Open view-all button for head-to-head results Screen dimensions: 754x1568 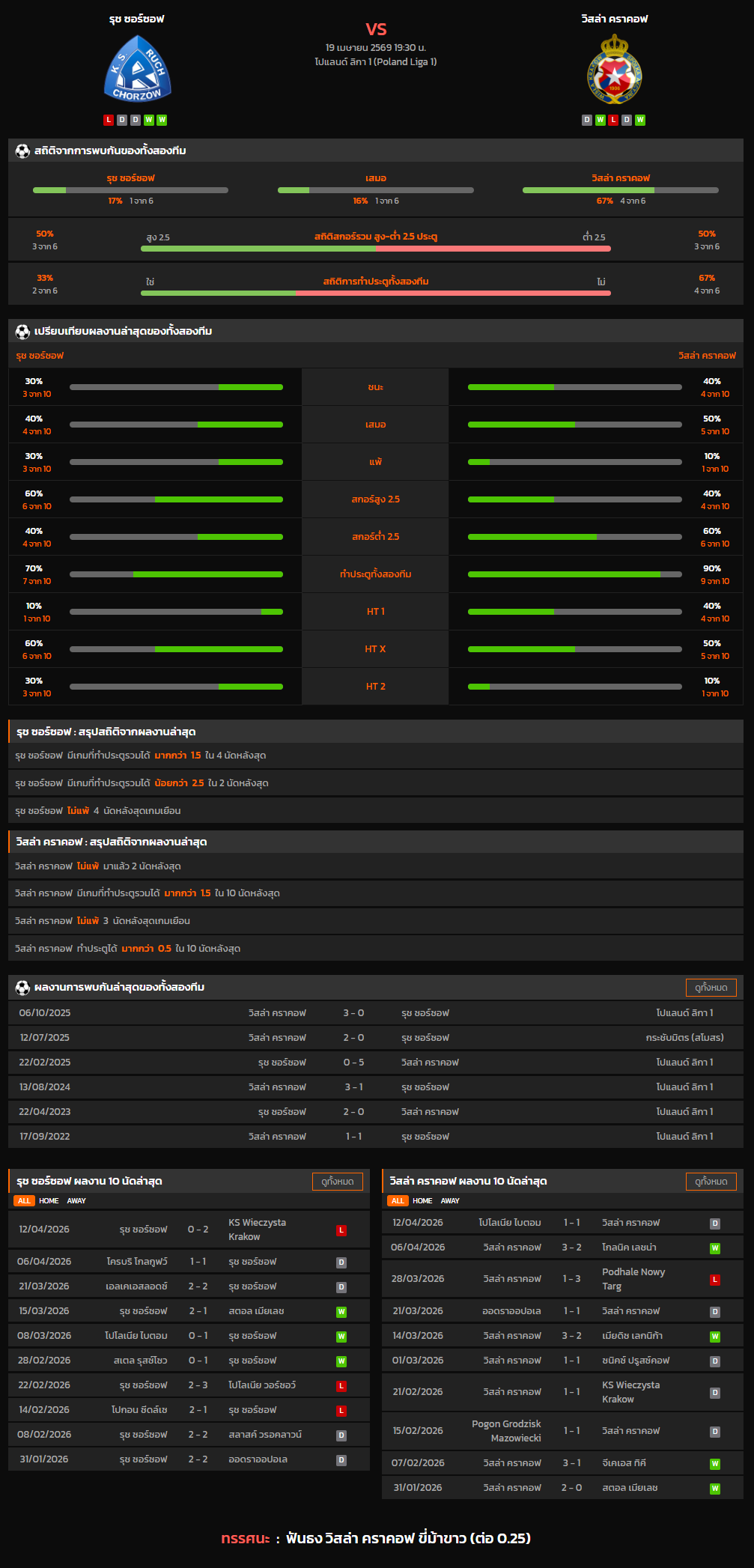coord(711,988)
